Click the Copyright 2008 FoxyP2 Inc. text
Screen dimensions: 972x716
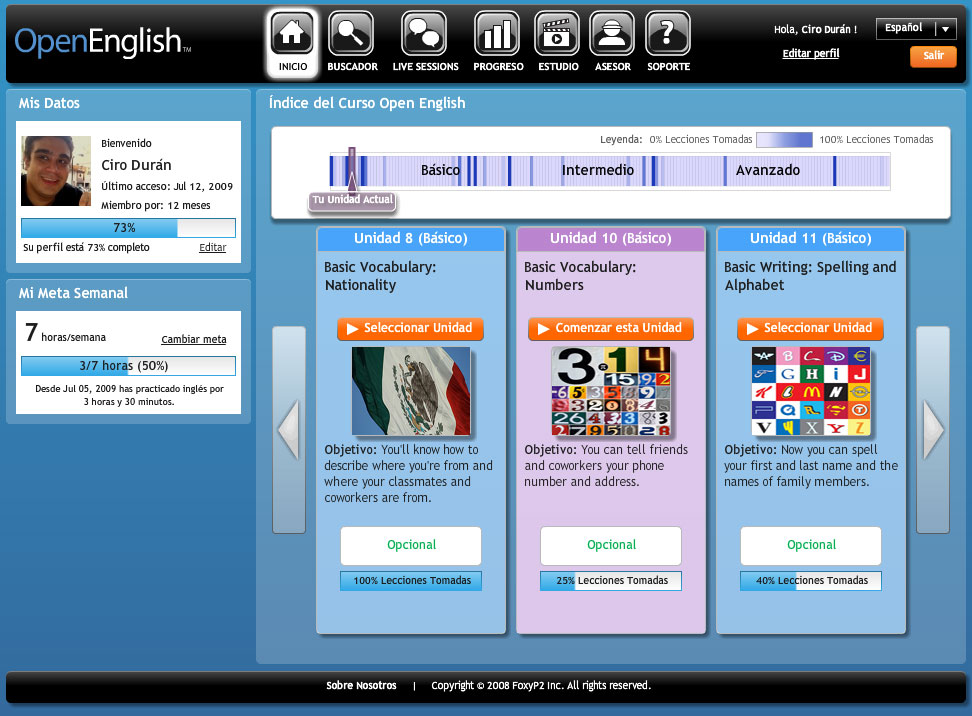pyautogui.click(x=541, y=686)
